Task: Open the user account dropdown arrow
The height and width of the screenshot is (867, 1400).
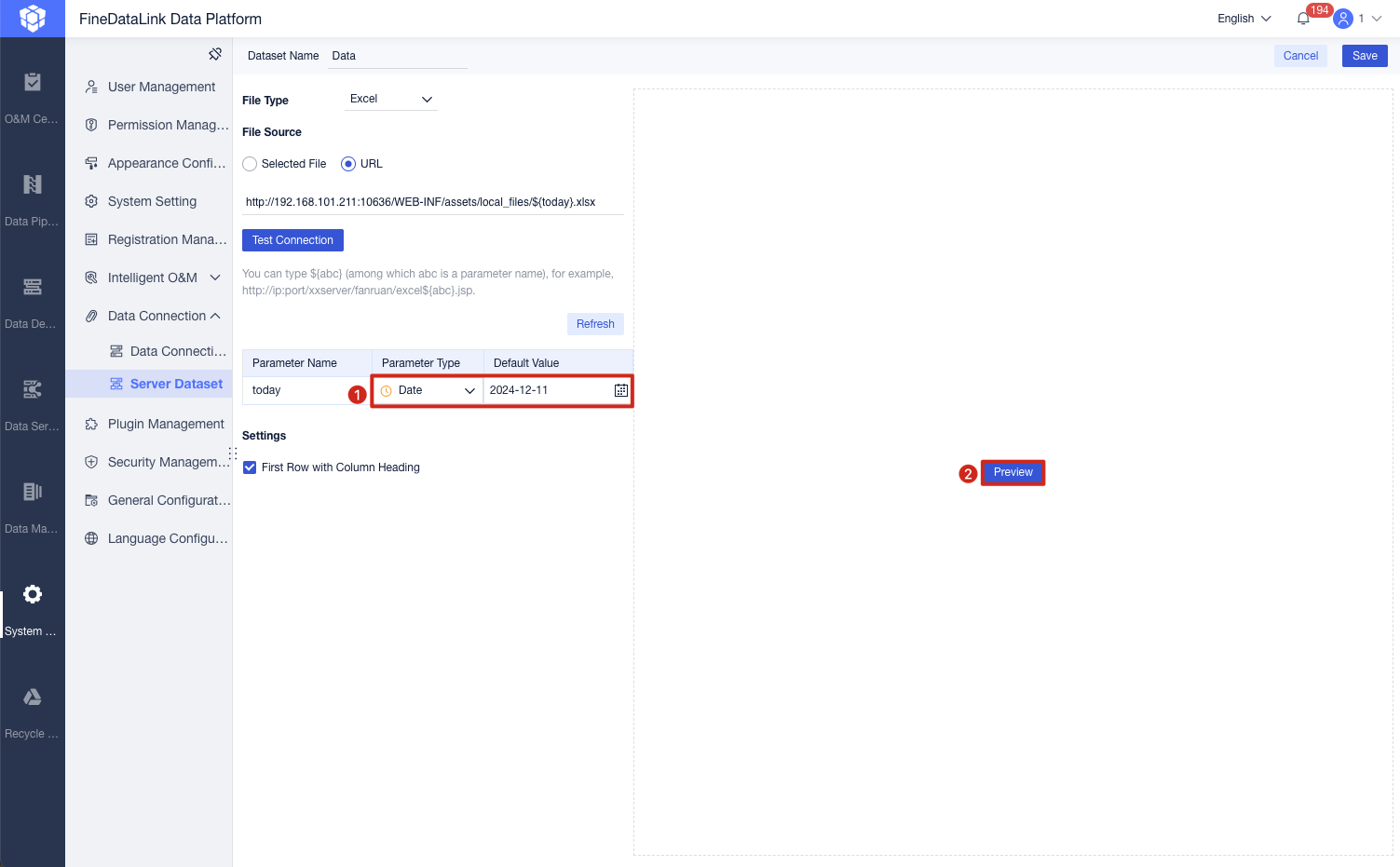Action: 1377,19
